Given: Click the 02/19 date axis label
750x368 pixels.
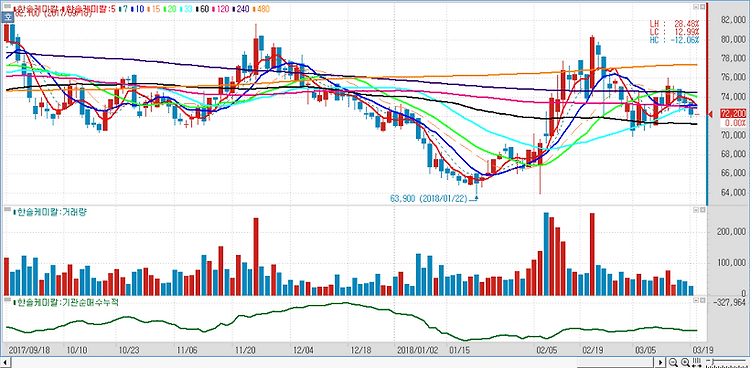Looking at the screenshot, I should pyautogui.click(x=593, y=350).
